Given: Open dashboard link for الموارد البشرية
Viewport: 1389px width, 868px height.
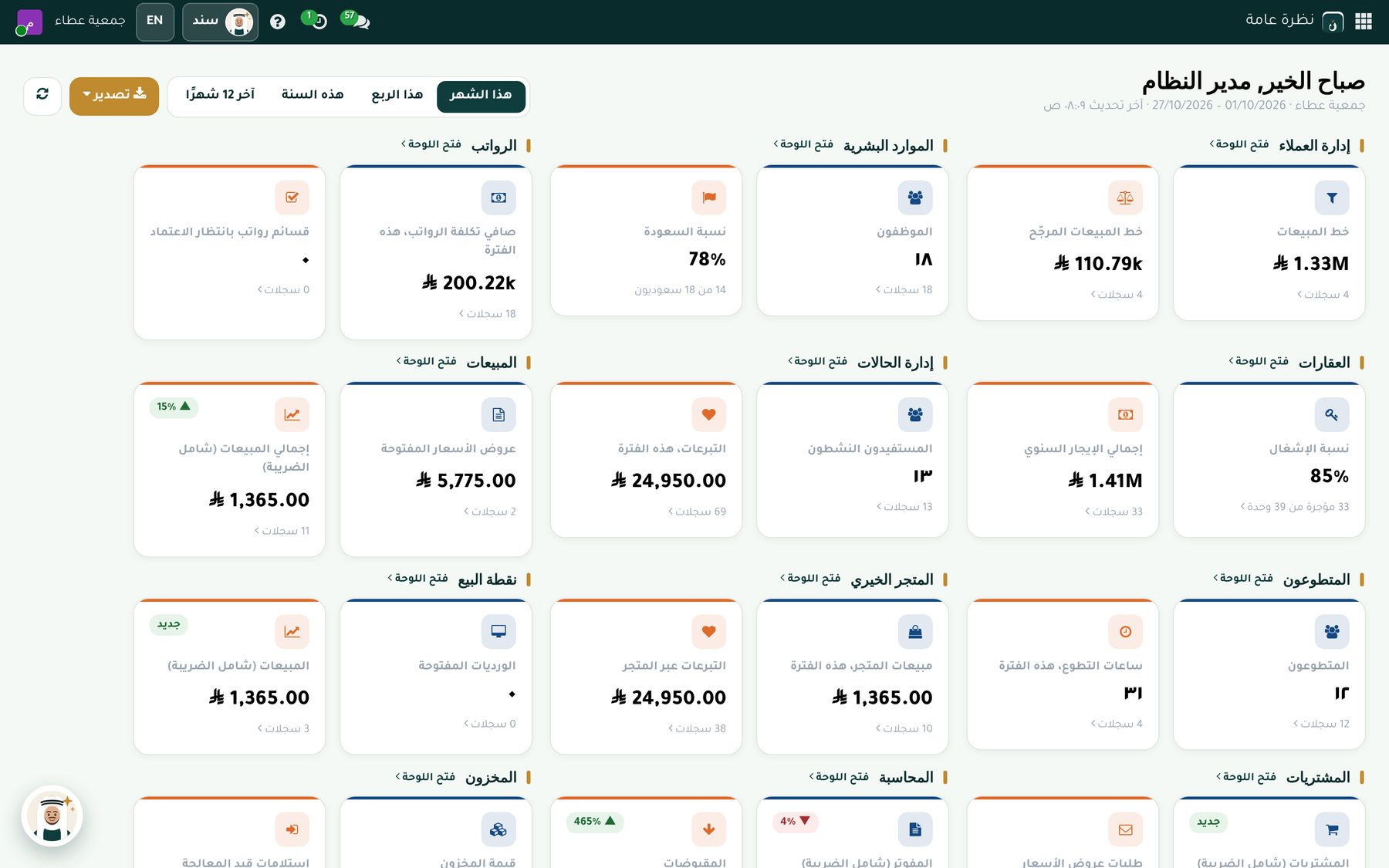Looking at the screenshot, I should [803, 144].
